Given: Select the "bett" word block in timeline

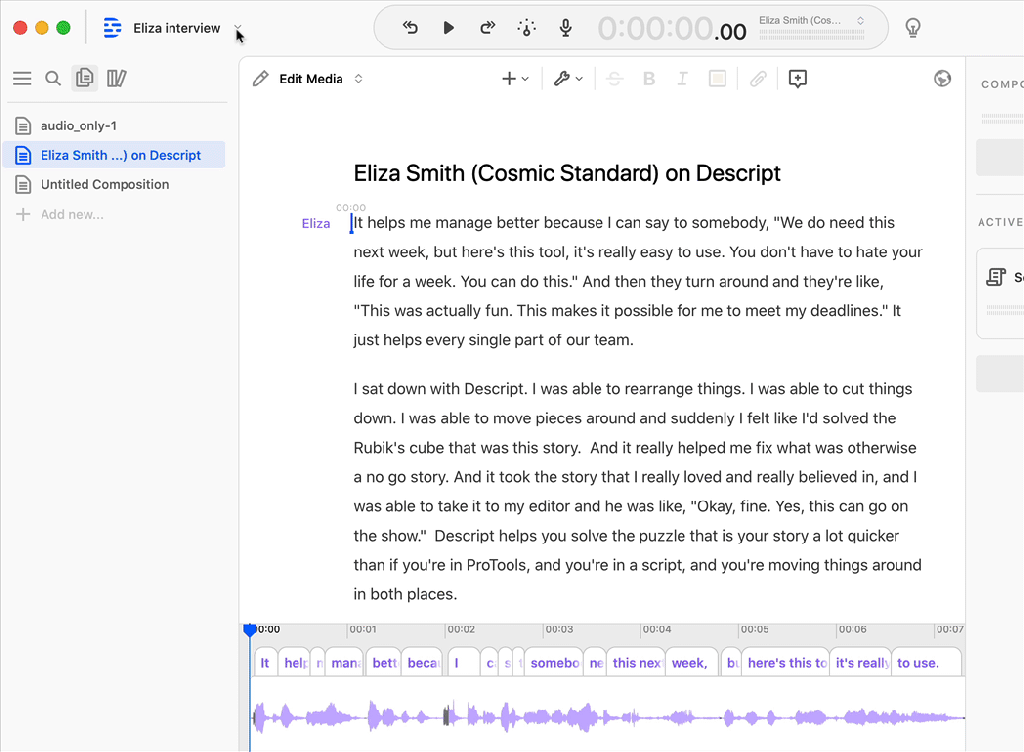Looking at the screenshot, I should click(383, 663).
